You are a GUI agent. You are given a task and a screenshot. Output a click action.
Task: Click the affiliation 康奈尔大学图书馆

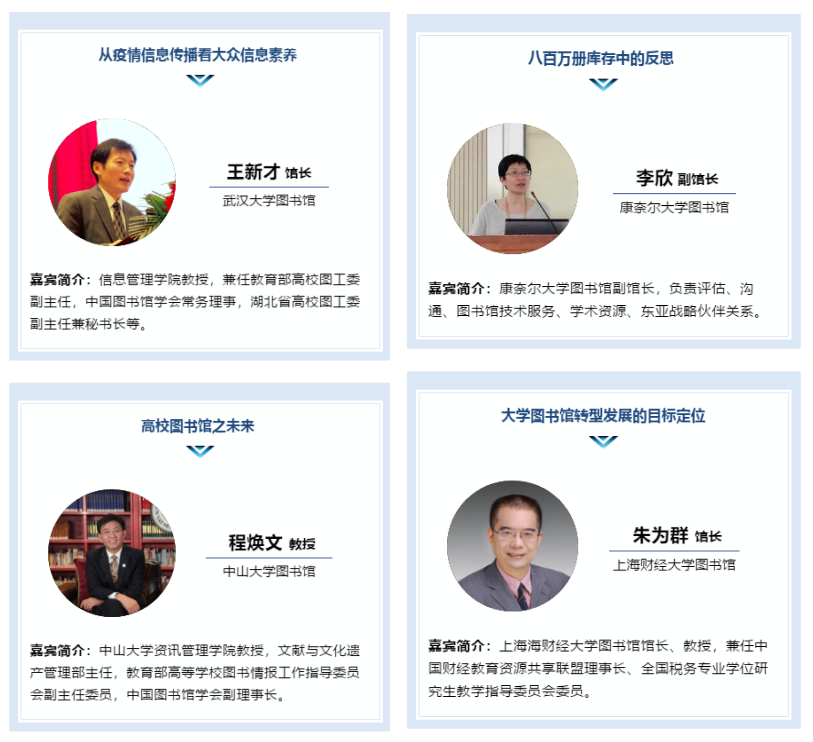(x=674, y=207)
